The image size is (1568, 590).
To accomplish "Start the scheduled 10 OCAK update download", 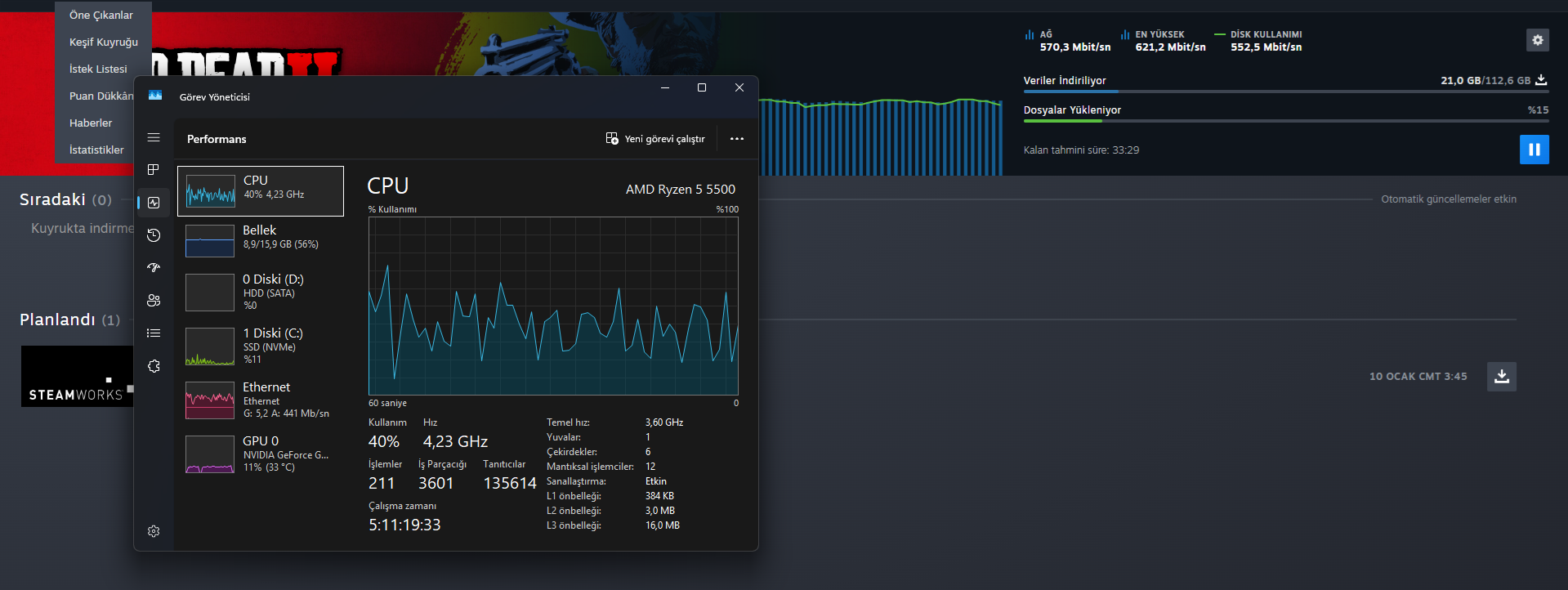I will coord(1502,377).
